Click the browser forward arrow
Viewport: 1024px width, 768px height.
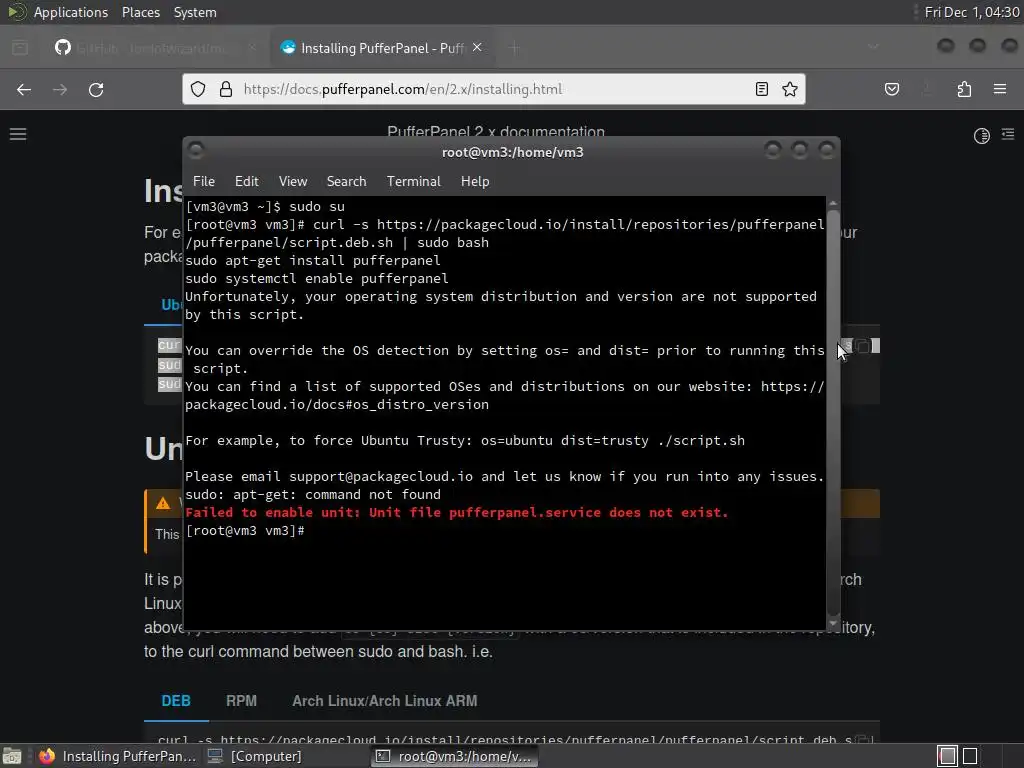pyautogui.click(x=60, y=89)
